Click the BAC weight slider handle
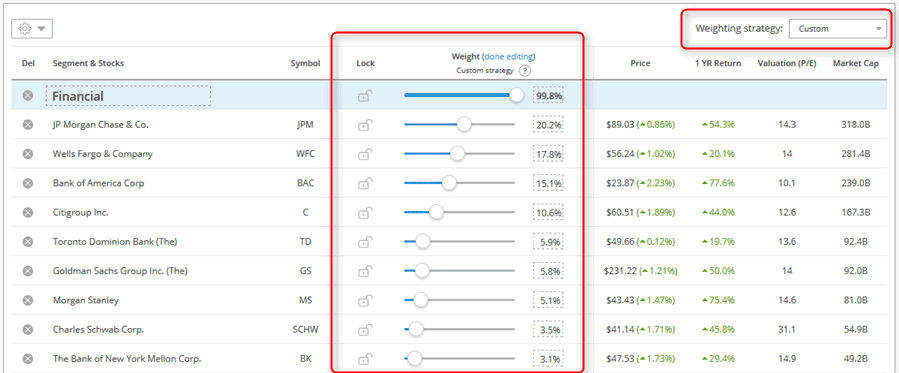The height and width of the screenshot is (373, 899). 449,183
